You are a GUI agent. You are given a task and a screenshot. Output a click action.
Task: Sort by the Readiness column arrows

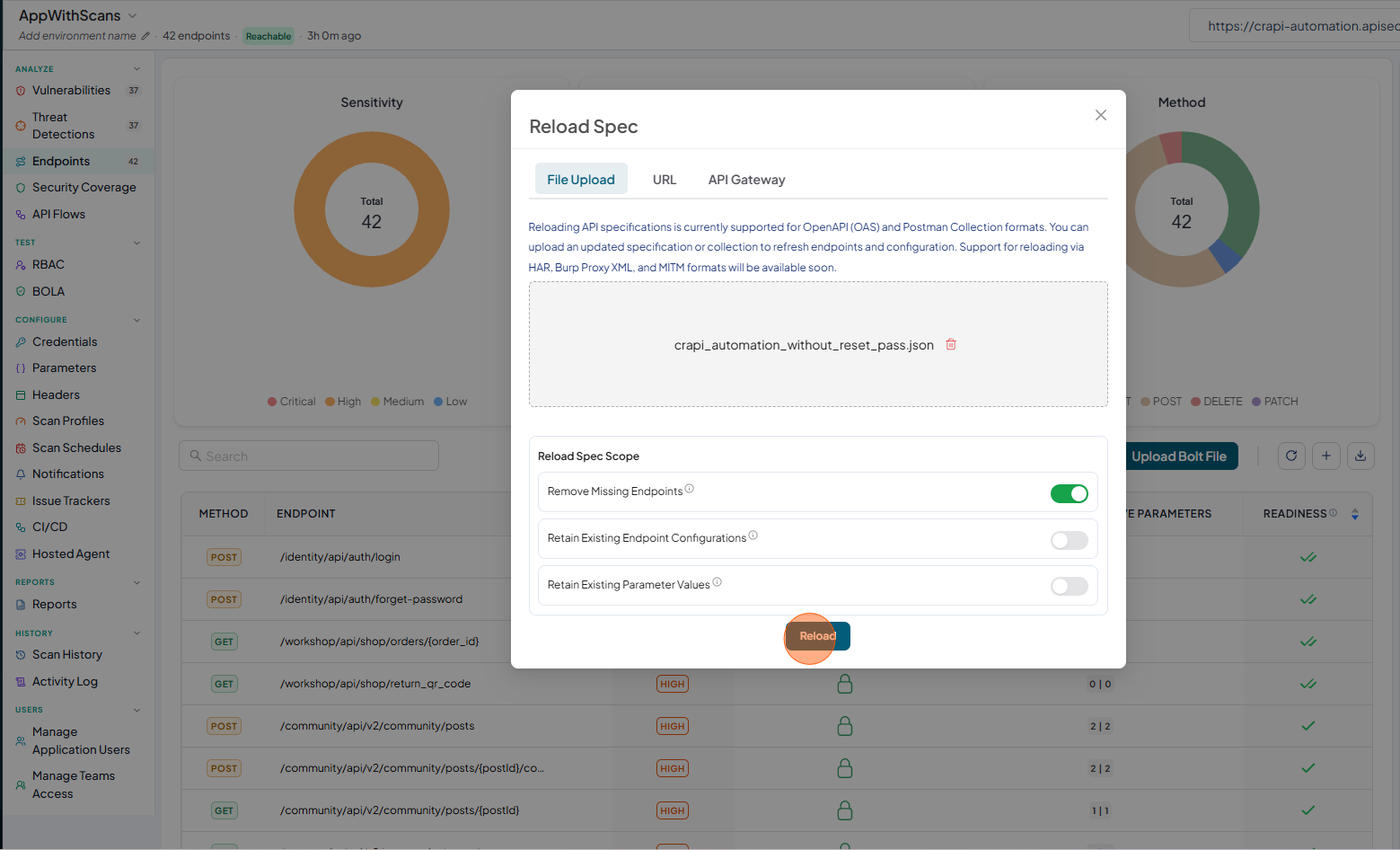tap(1355, 514)
